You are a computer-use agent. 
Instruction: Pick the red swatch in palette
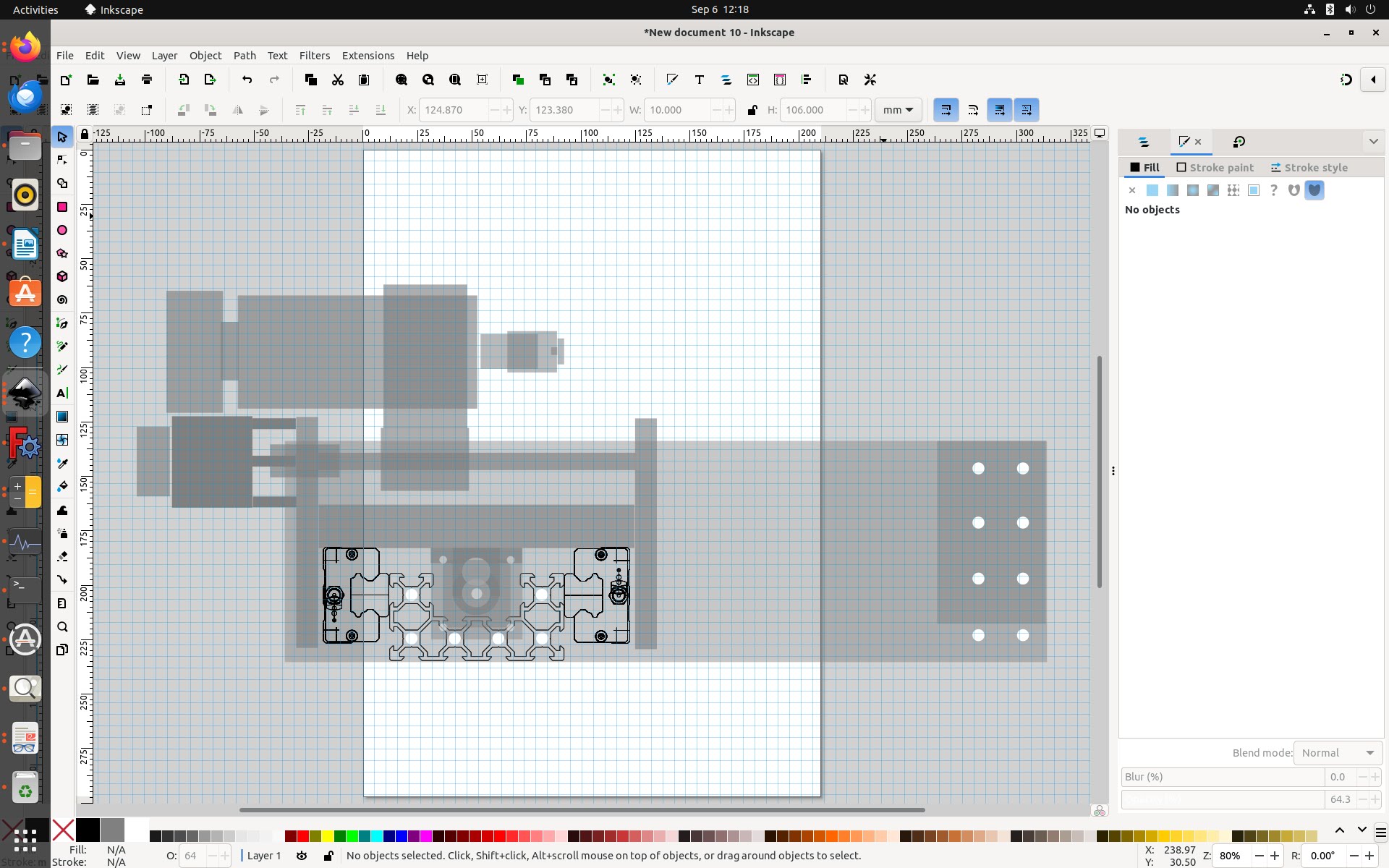tap(302, 837)
